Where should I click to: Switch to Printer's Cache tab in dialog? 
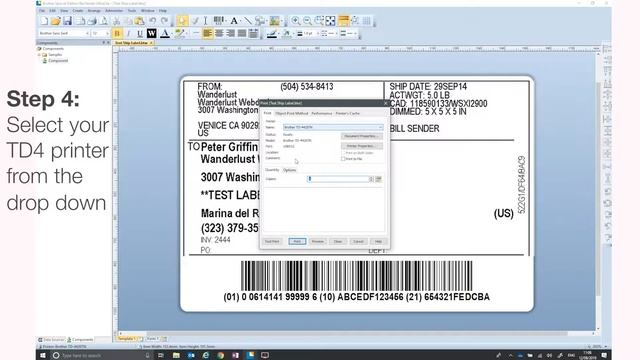(x=348, y=113)
